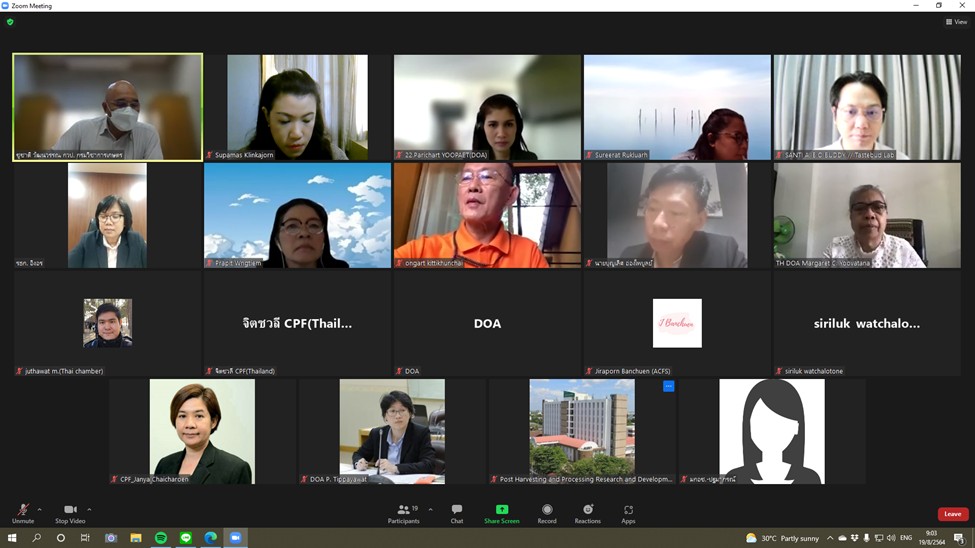Image resolution: width=975 pixels, height=548 pixels.
Task: Open the View layout menu
Action: (x=956, y=22)
